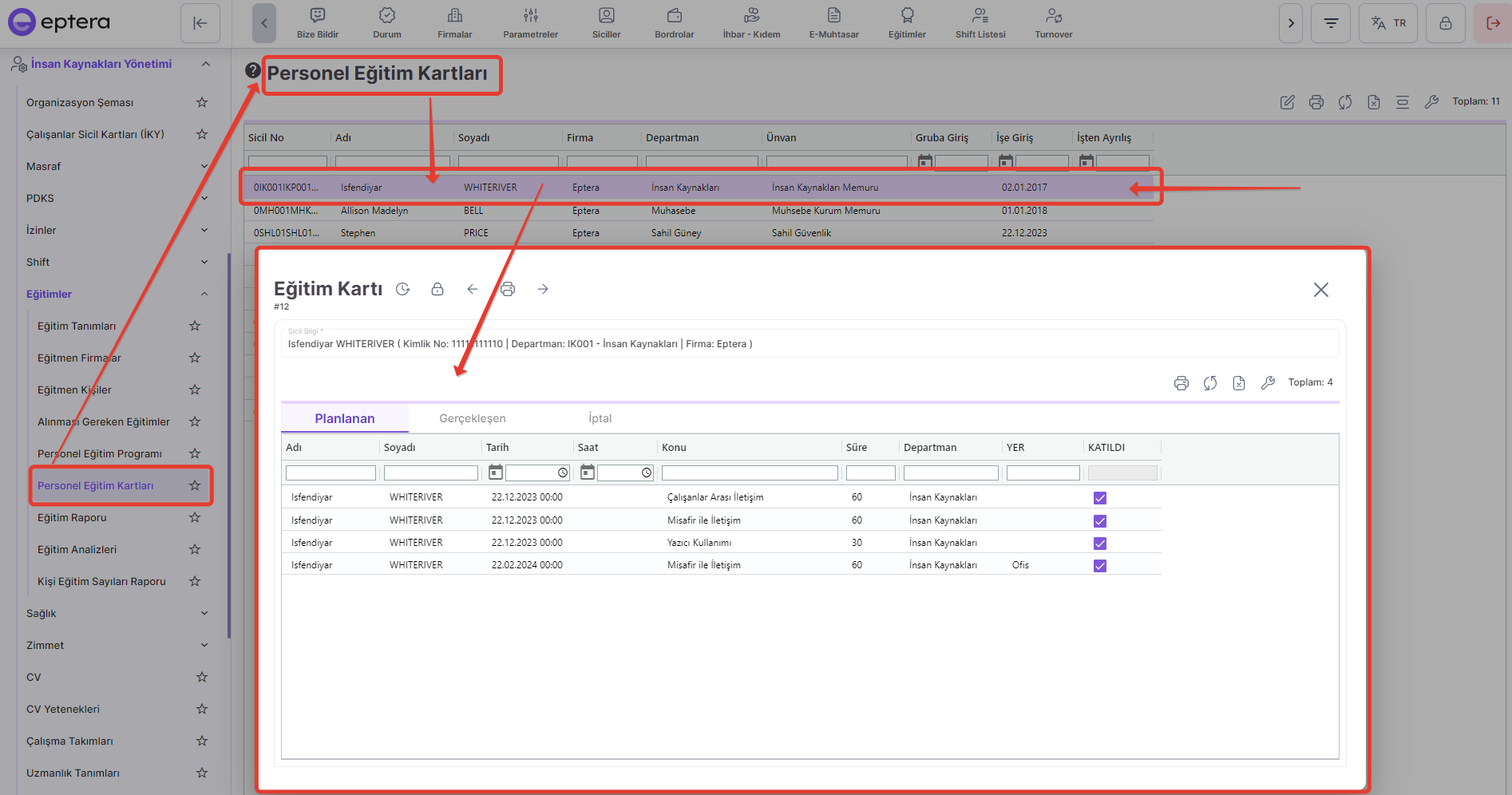1512x795 pixels.
Task: Toggle KATILDI checkbox in the Ofis row
Action: point(1100,566)
